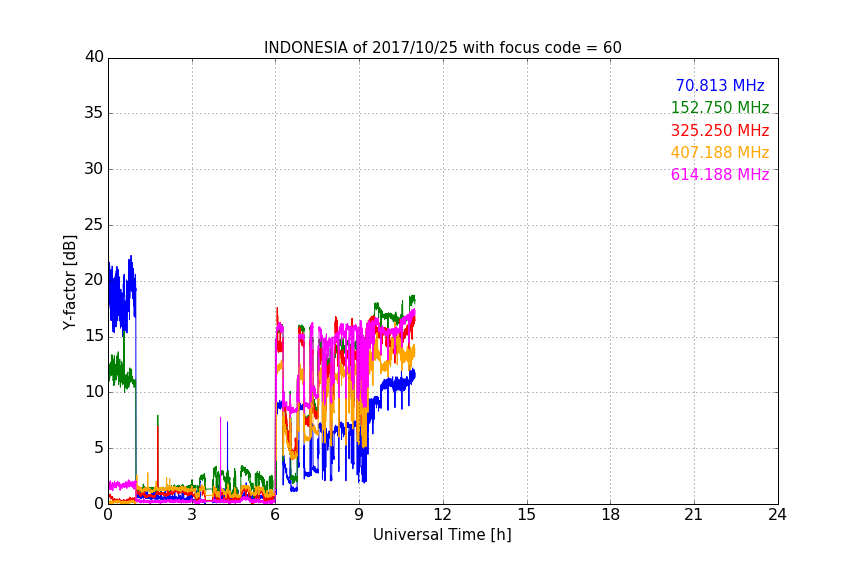Click the 'Y-factor [dB]' axis label
The image size is (864, 576).
click(x=69, y=283)
